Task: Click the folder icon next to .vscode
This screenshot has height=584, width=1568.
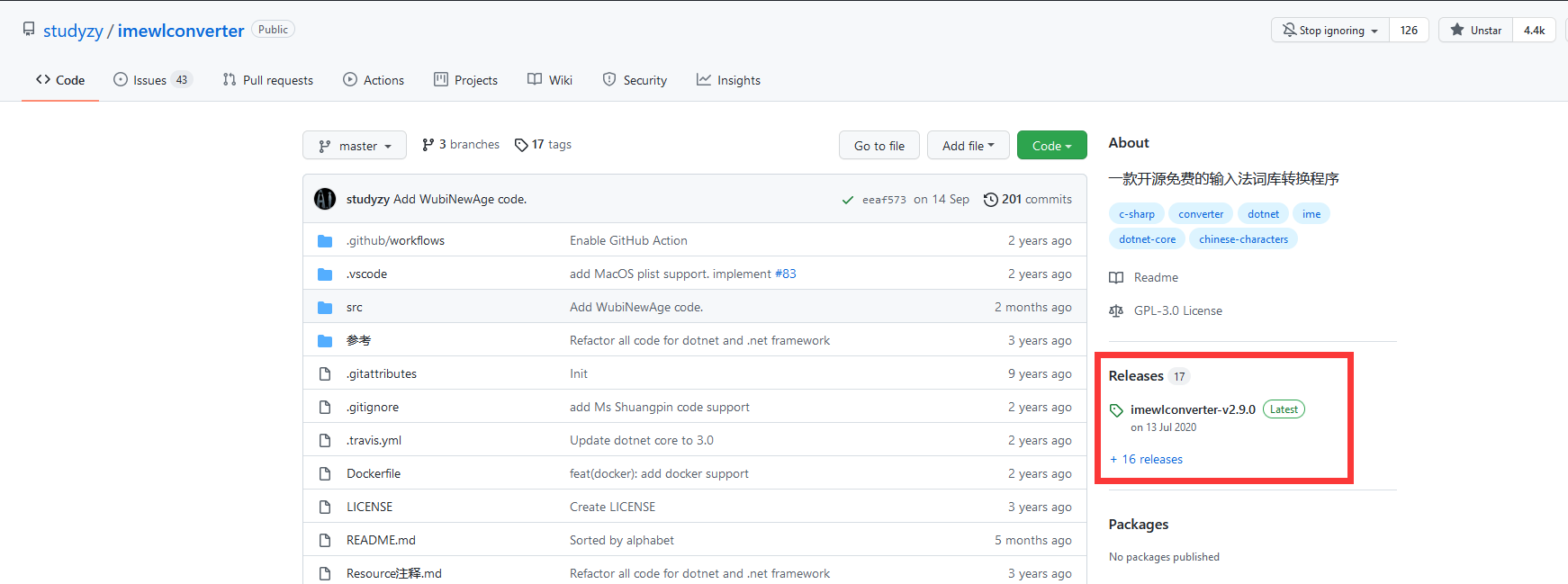Action: pyautogui.click(x=325, y=274)
